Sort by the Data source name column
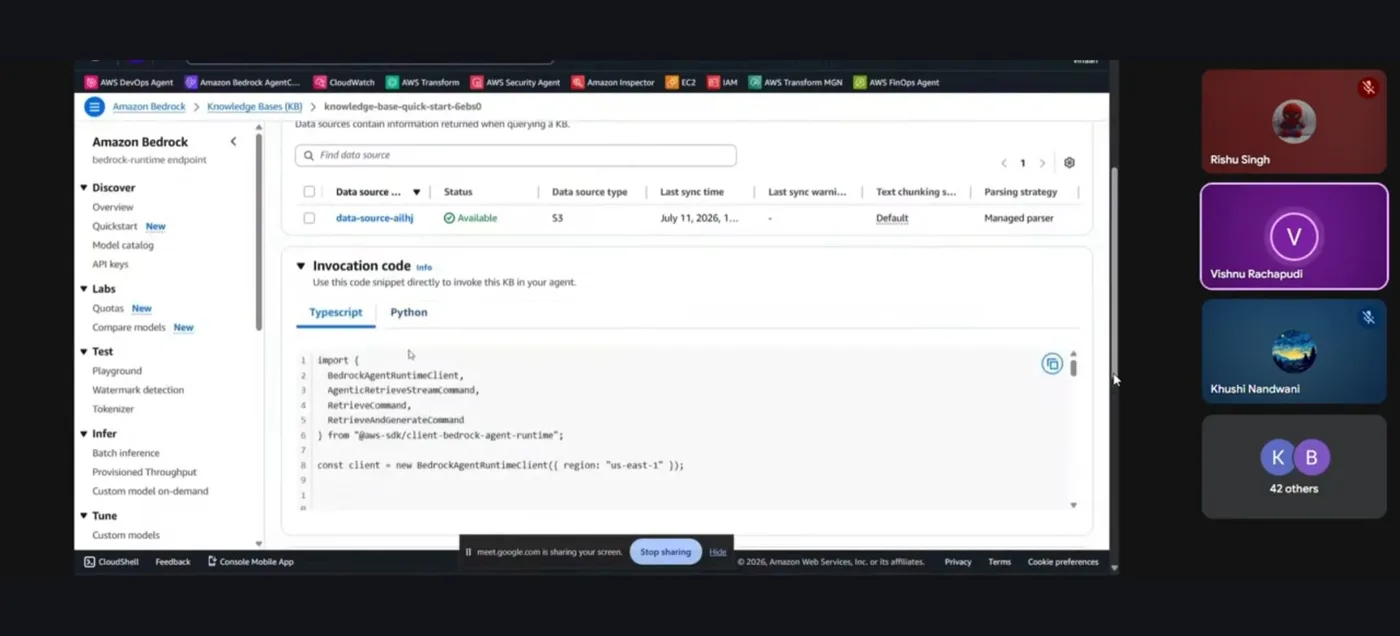The height and width of the screenshot is (636, 1400). [378, 192]
